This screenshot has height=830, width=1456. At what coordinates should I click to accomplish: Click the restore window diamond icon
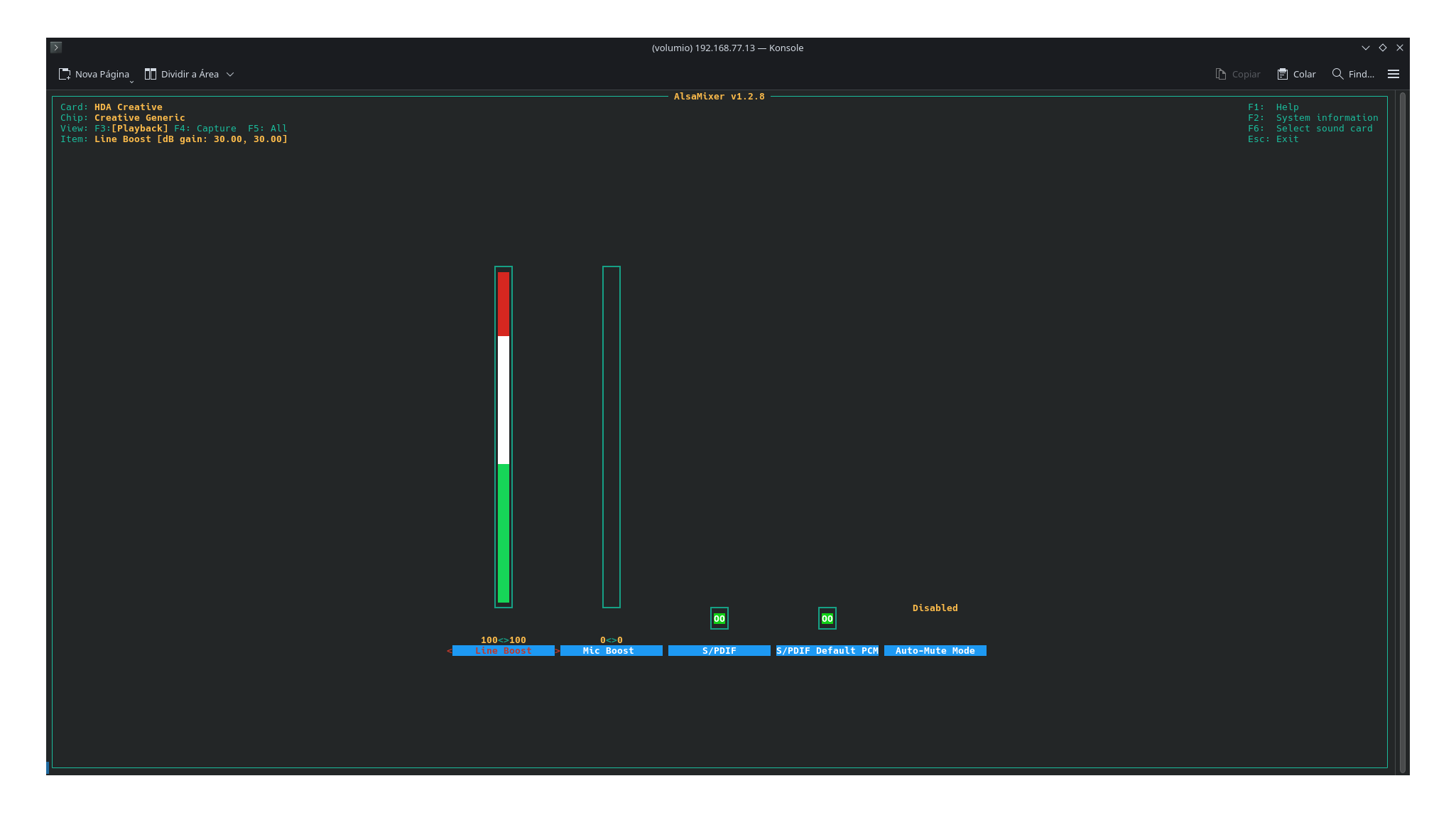[x=1383, y=48]
